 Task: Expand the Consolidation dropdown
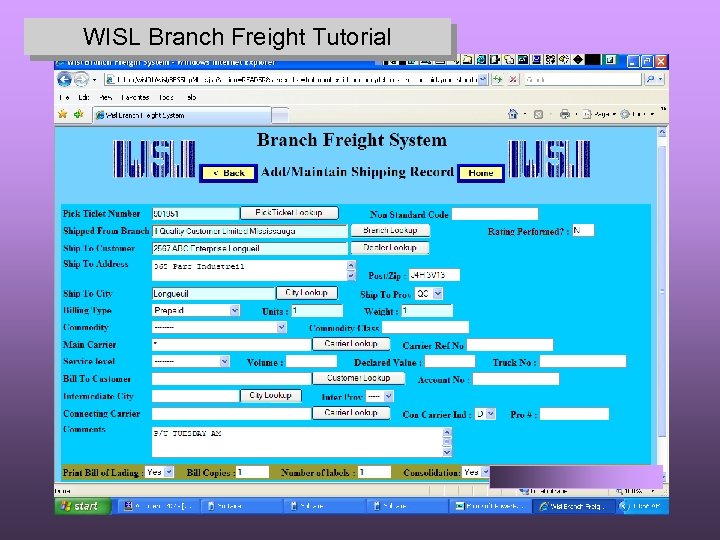[x=485, y=472]
